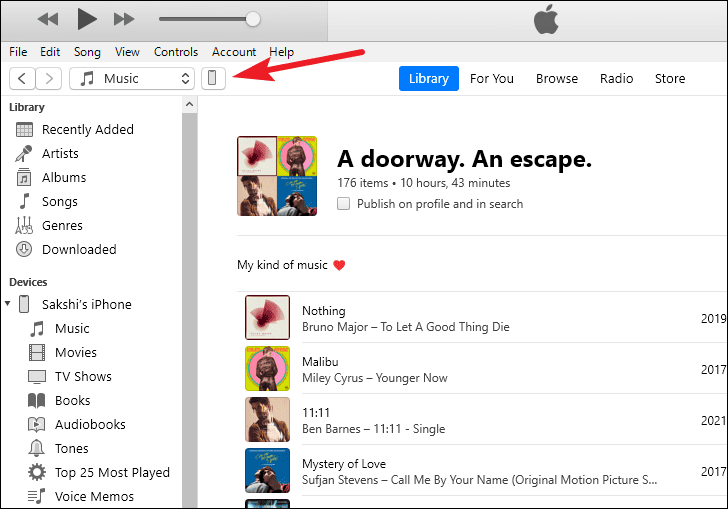728x509 pixels.
Task: Go to the Store tab
Action: (x=670, y=78)
